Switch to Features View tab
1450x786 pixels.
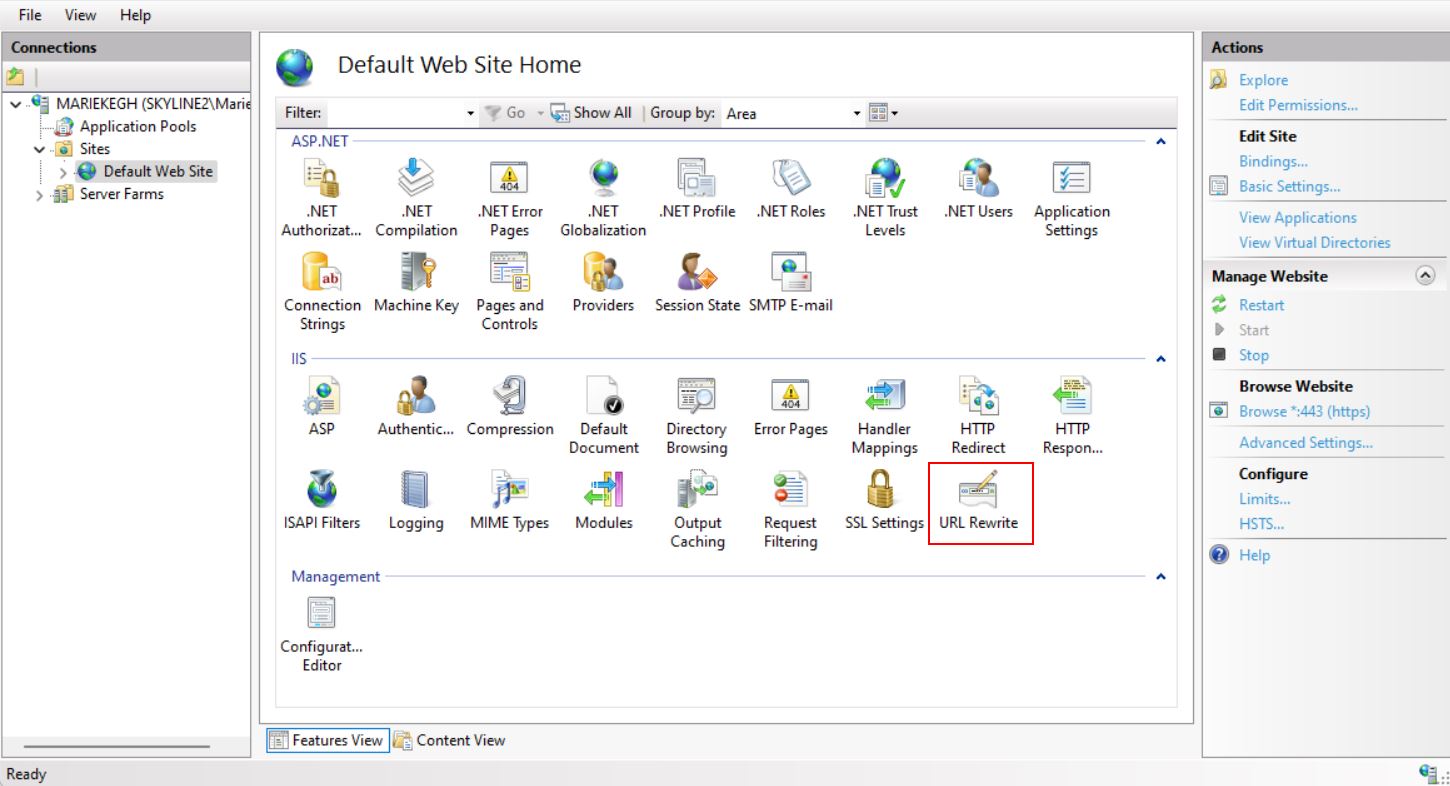coord(327,740)
